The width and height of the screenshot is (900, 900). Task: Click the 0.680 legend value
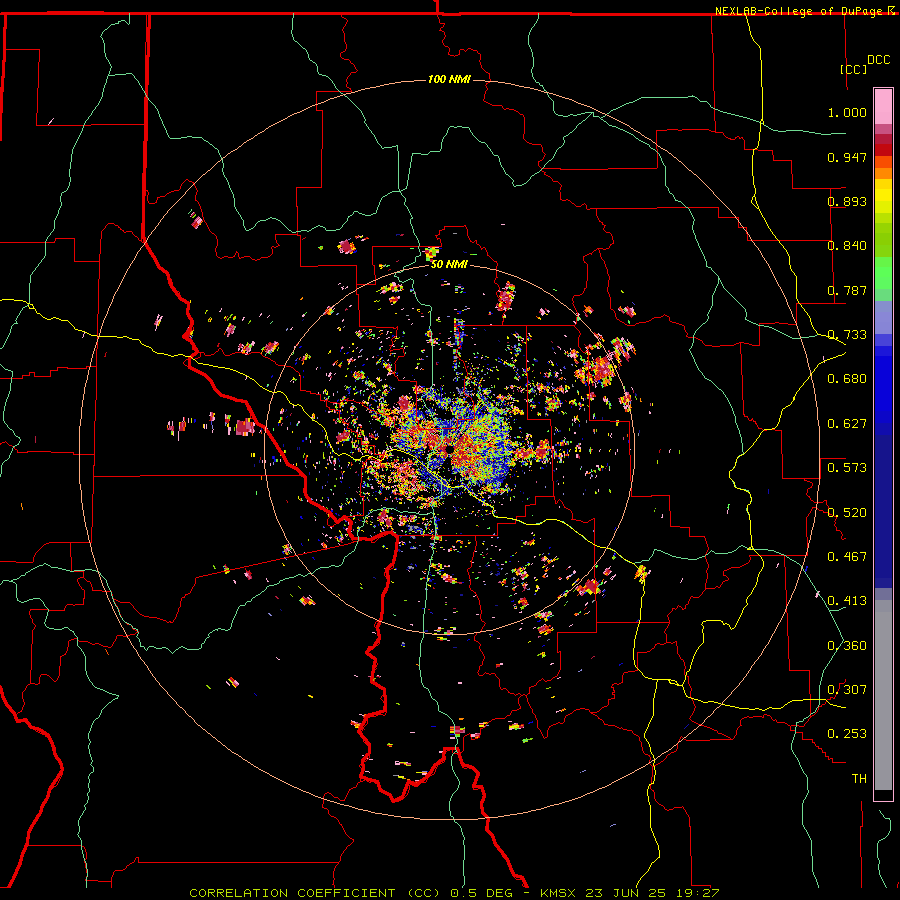point(847,379)
